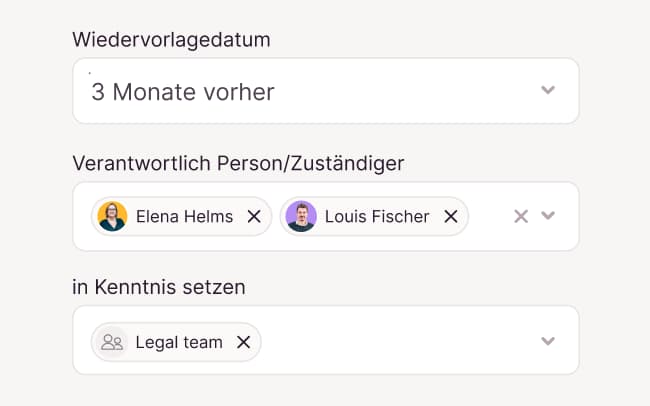This screenshot has height=406, width=650.
Task: Remove Legal team from notify list
Action: [x=243, y=342]
